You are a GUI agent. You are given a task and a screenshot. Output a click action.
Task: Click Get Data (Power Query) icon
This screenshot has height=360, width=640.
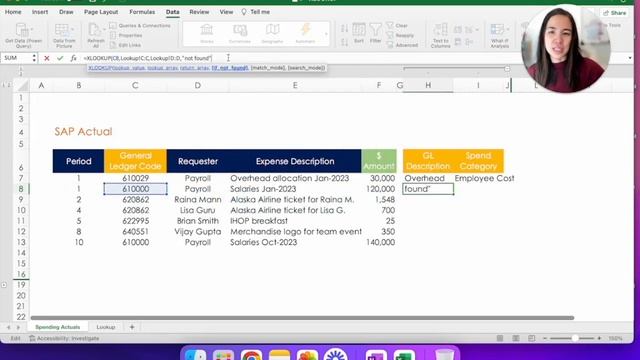21,30
